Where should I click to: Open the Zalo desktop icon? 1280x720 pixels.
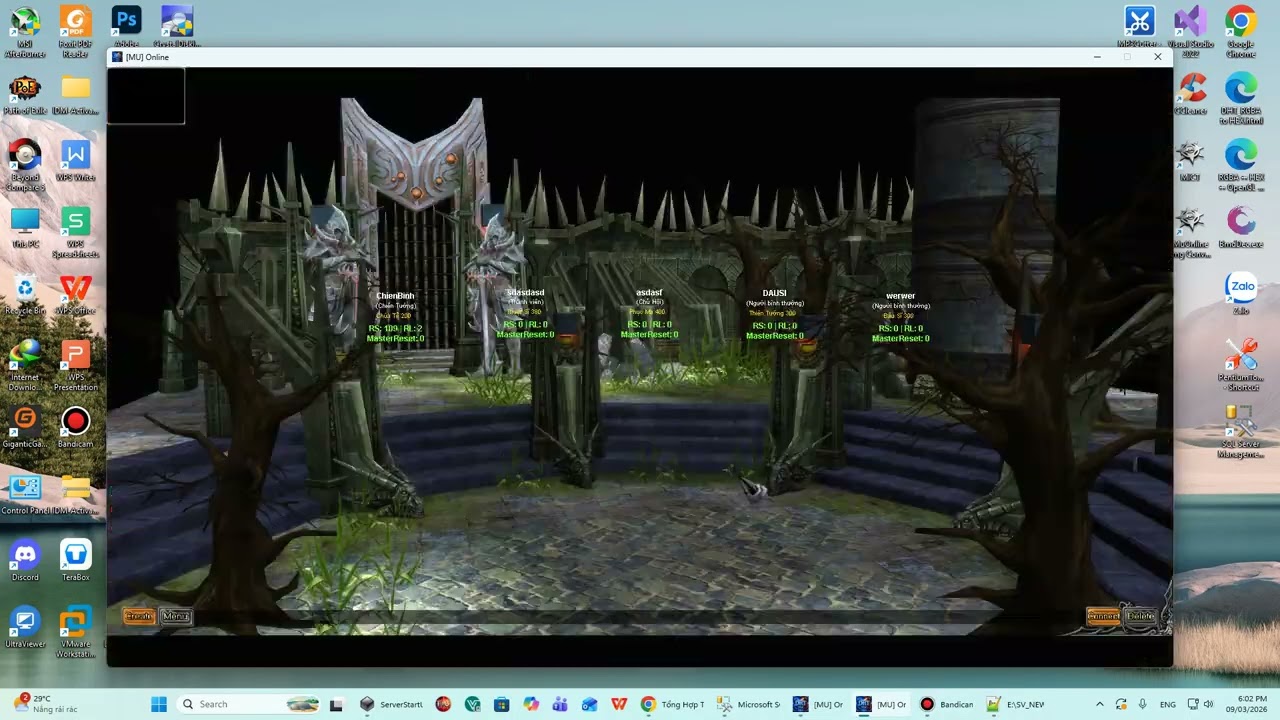[x=1241, y=294]
